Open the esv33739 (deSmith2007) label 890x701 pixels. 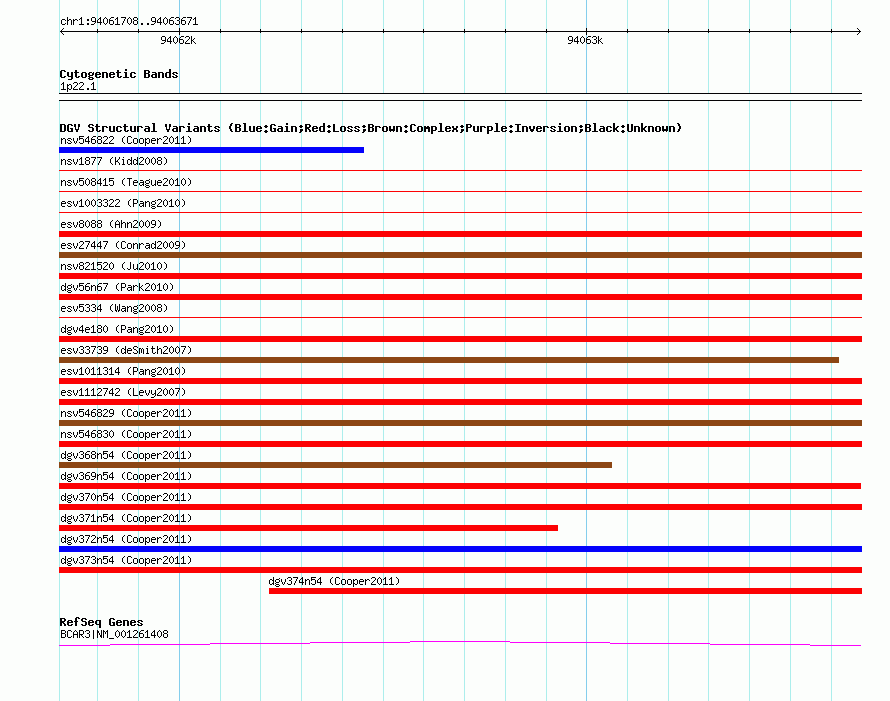click(x=126, y=350)
